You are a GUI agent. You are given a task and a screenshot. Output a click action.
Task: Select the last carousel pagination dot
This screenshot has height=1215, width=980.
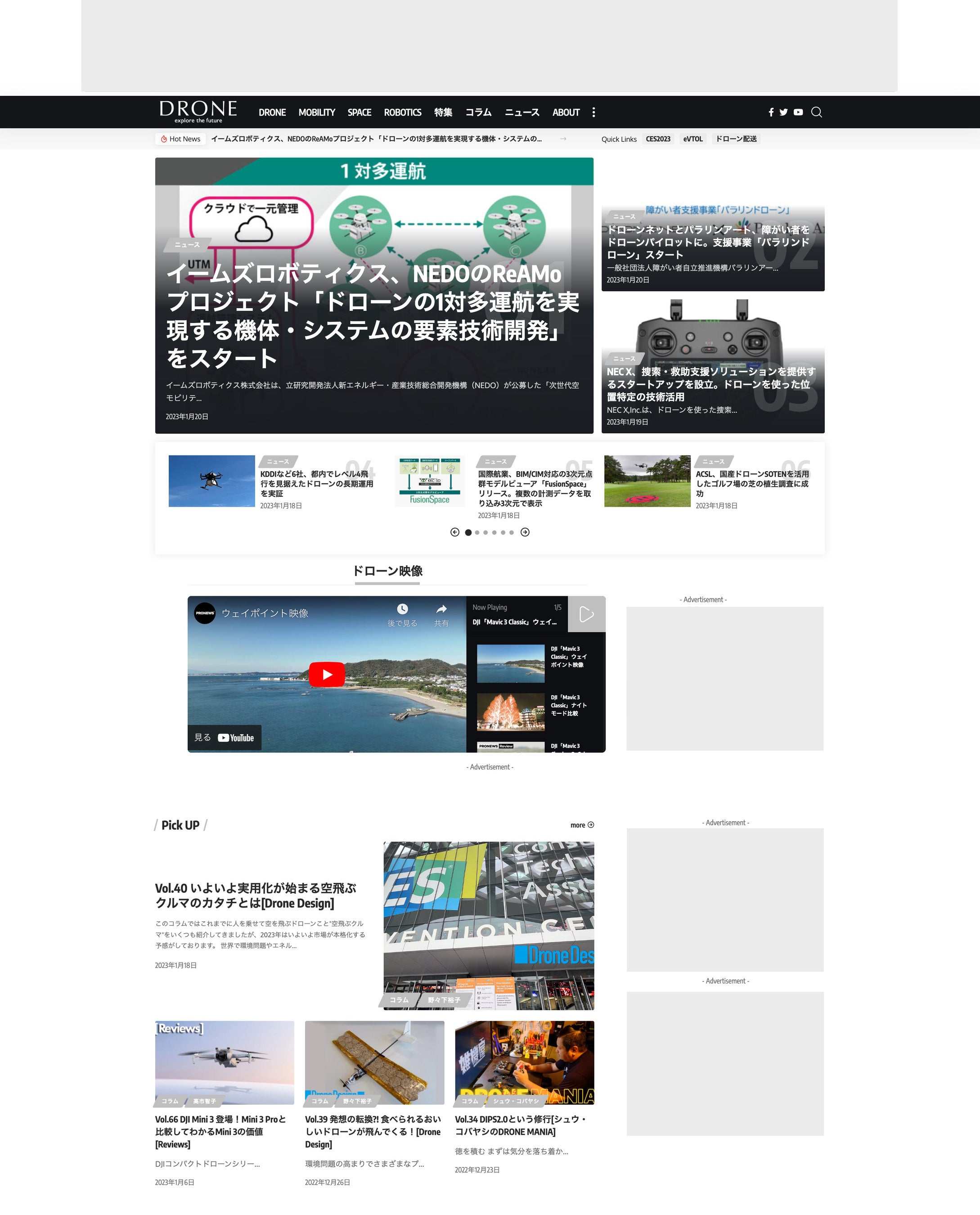point(512,532)
